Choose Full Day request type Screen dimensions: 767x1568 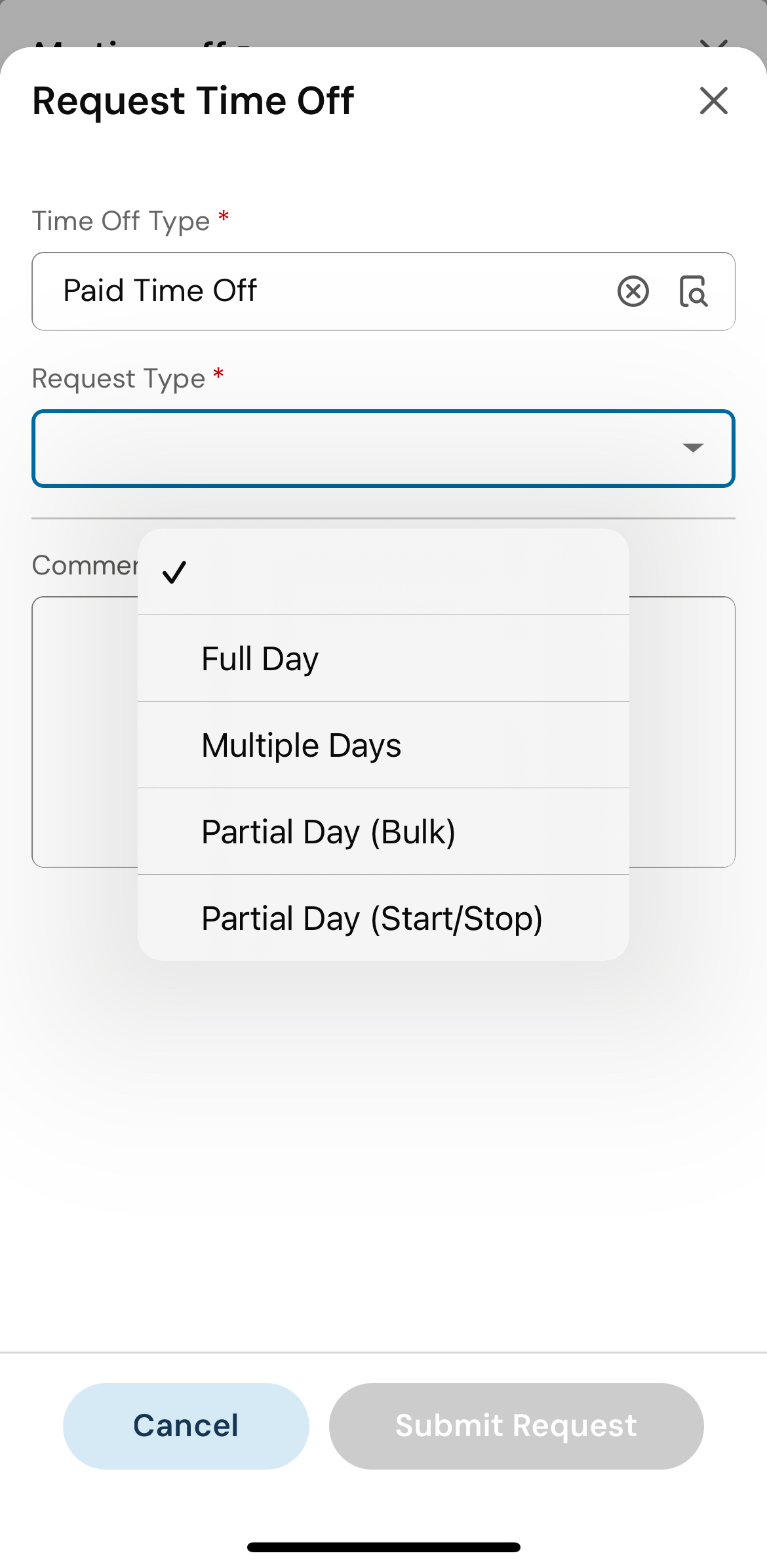pos(383,658)
